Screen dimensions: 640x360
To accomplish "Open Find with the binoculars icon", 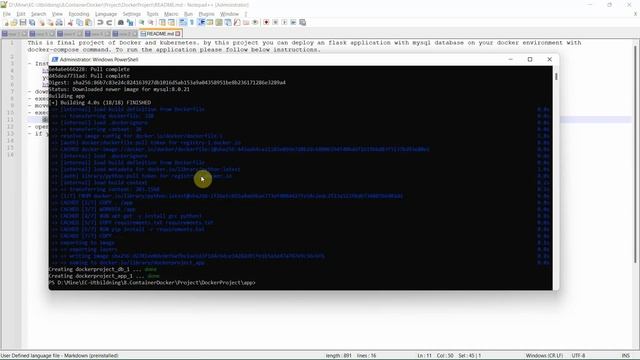I will tap(121, 22).
